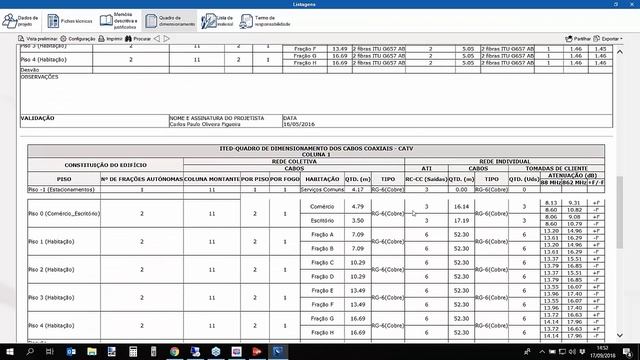Viewport: 640px width, 360px height.
Task: Open the Configuração settings
Action: click(x=78, y=39)
